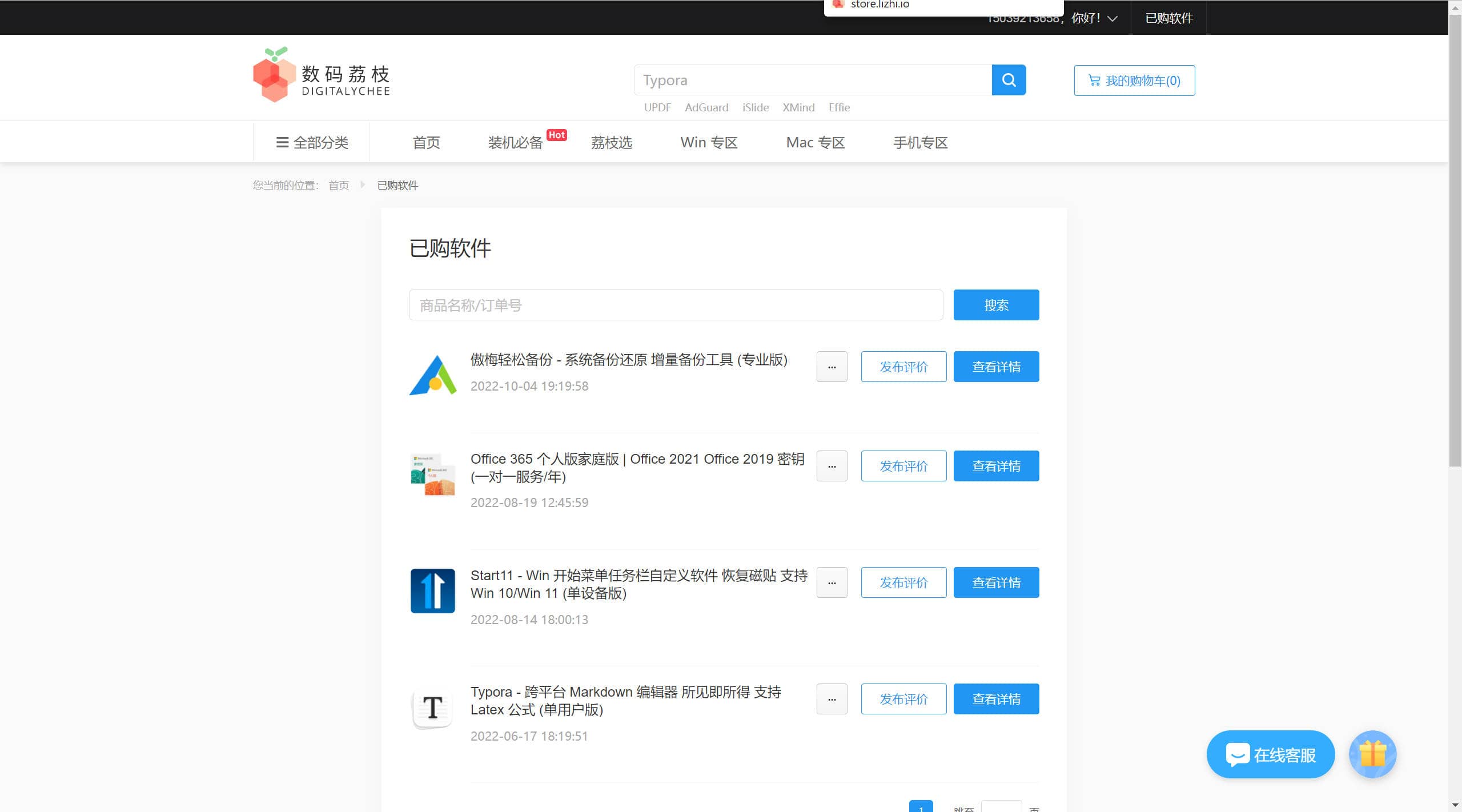Viewport: 1462px width, 812px height.
Task: Open more options for Office 365
Action: [832, 466]
